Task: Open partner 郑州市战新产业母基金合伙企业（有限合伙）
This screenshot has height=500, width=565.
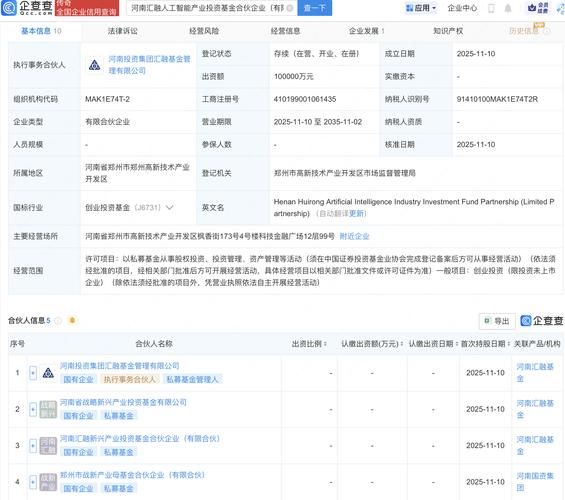Action: tap(132, 475)
